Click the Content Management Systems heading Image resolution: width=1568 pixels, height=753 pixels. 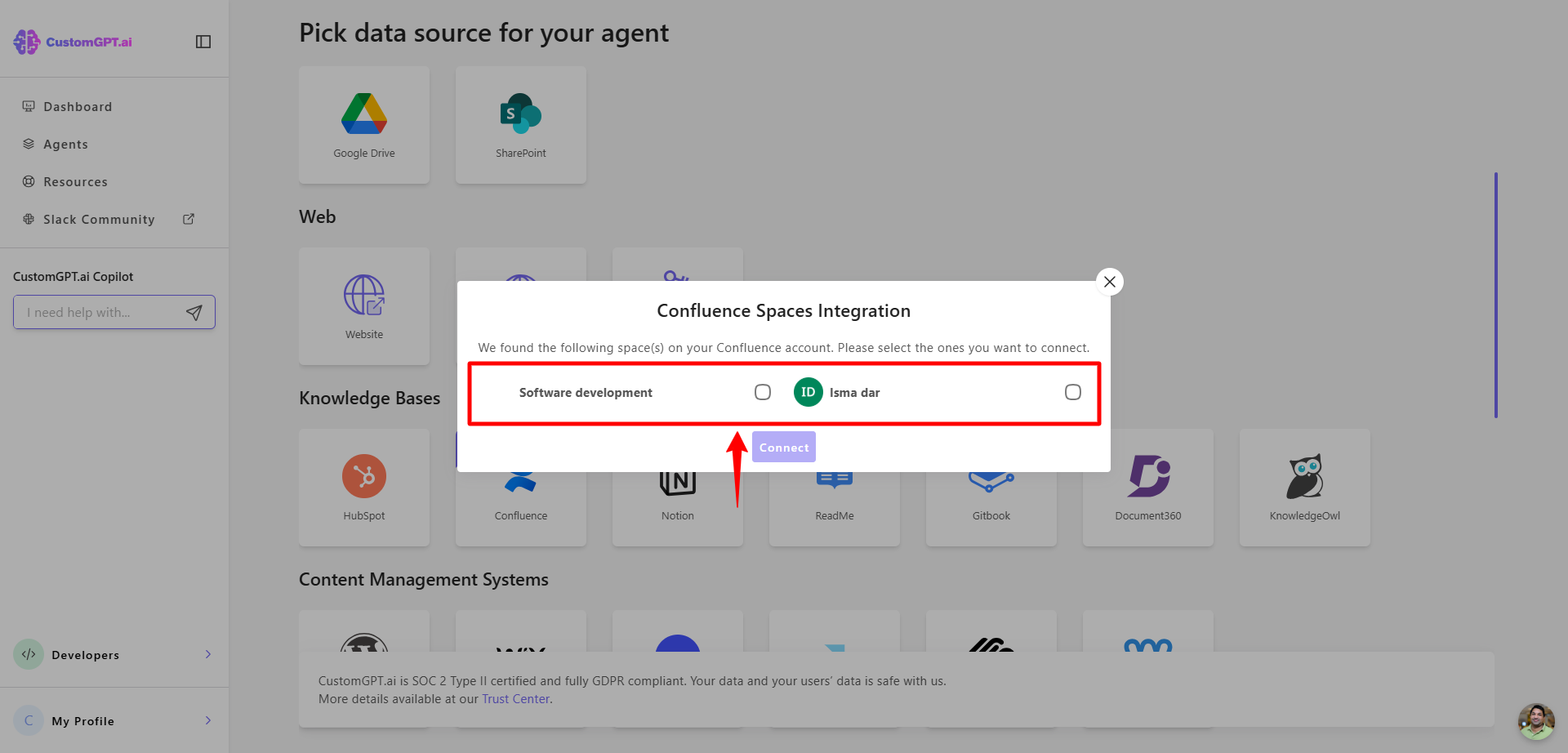pos(424,579)
